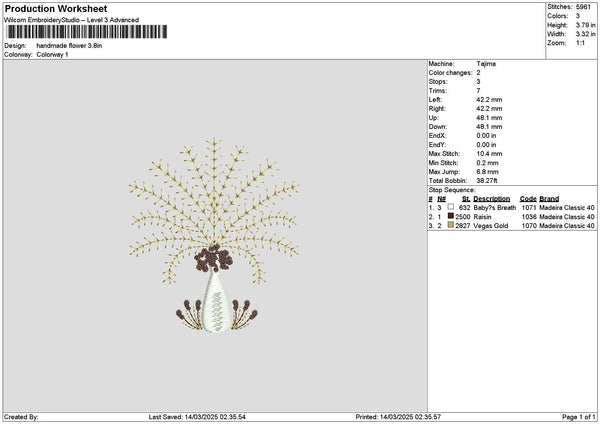Select the dark Raisin color swatch
This screenshot has height=424, width=600.
452,217
